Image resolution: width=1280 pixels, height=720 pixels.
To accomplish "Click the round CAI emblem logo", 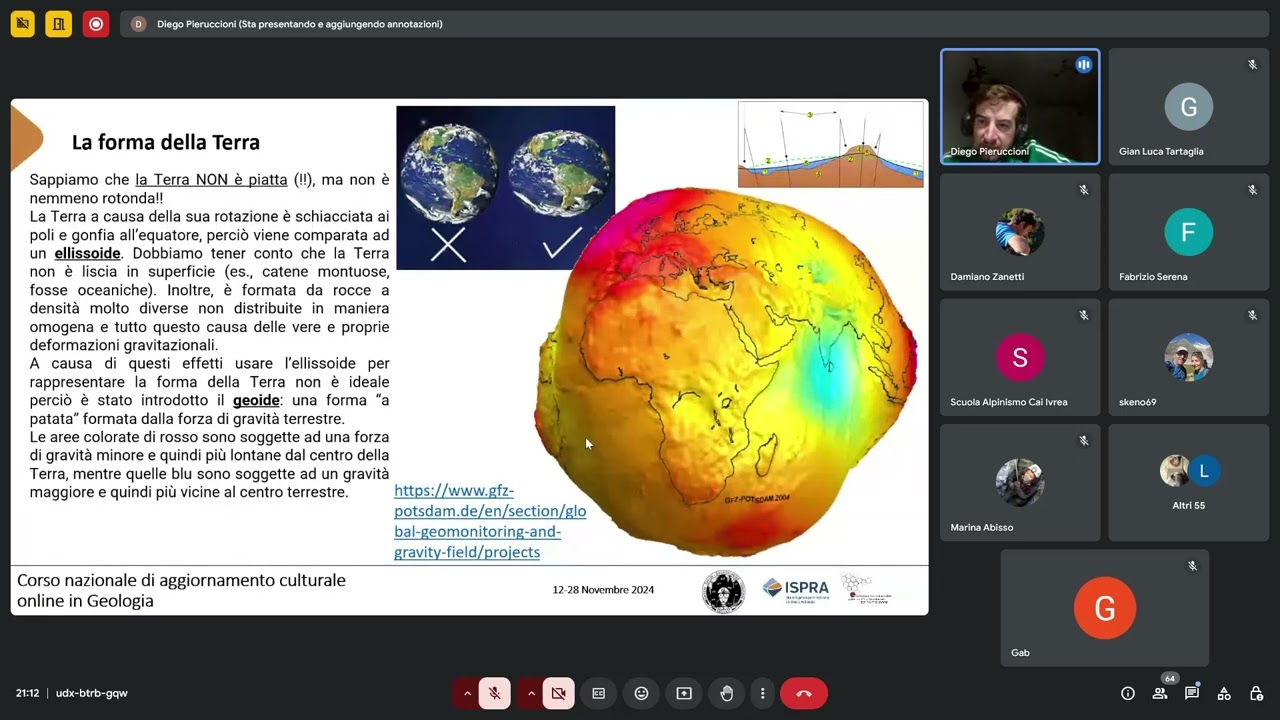I will coord(723,591).
